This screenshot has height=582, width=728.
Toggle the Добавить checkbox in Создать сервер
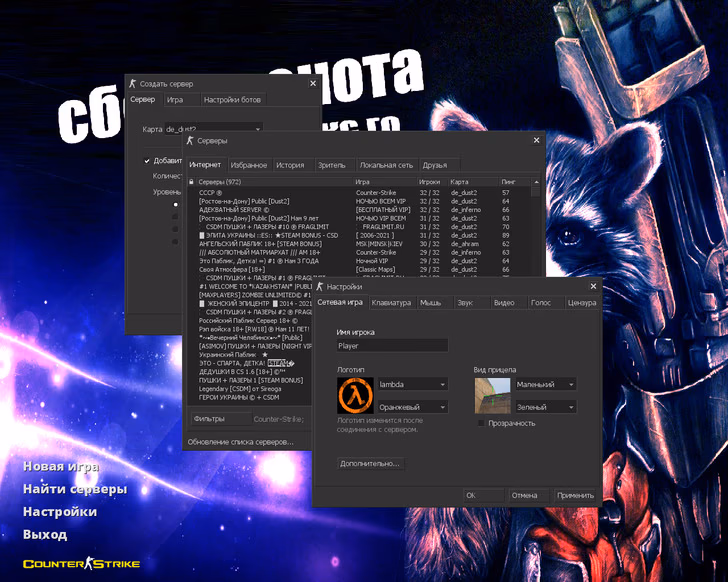[x=147, y=160]
